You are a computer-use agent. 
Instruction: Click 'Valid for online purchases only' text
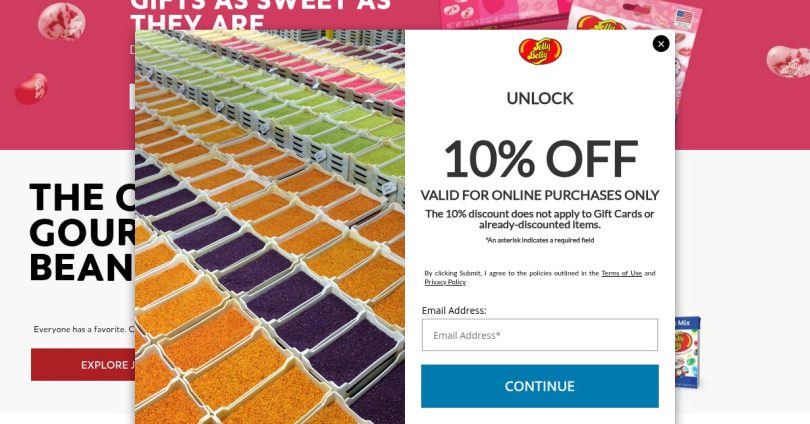(539, 195)
